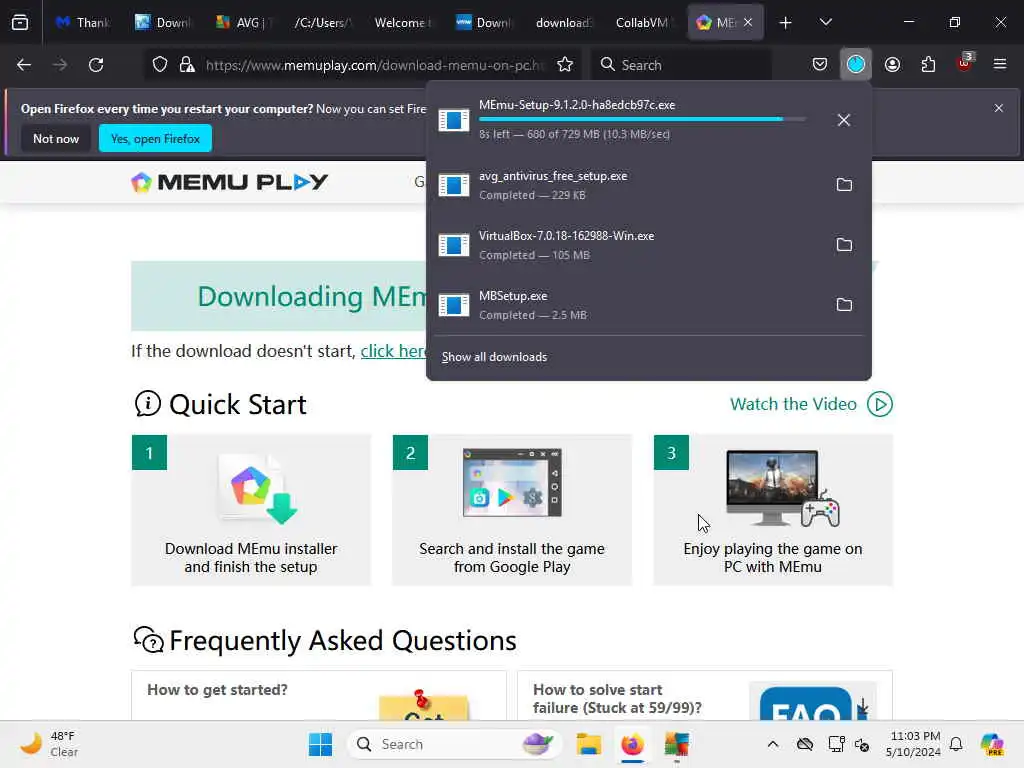
Task: Dismiss the Firefox startup notification bar
Action: pos(999,108)
